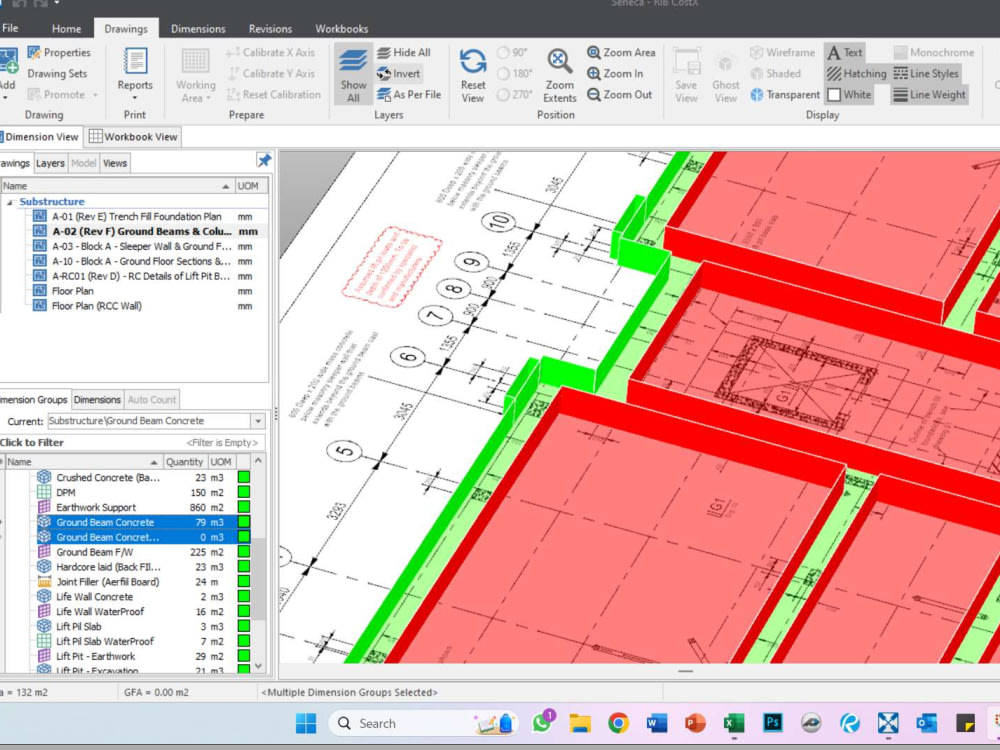1000x750 pixels.
Task: Switch to the Workbook View tab
Action: 133,137
